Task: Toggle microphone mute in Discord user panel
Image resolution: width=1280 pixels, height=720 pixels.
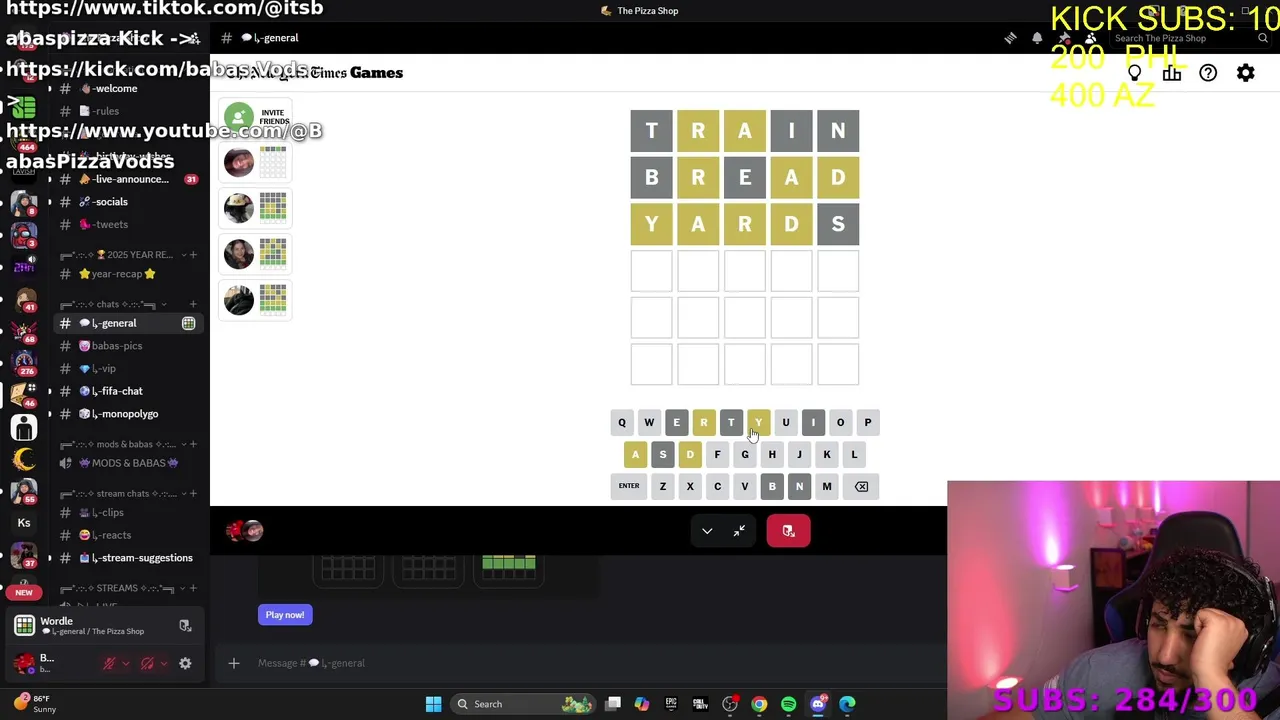Action: click(x=109, y=663)
